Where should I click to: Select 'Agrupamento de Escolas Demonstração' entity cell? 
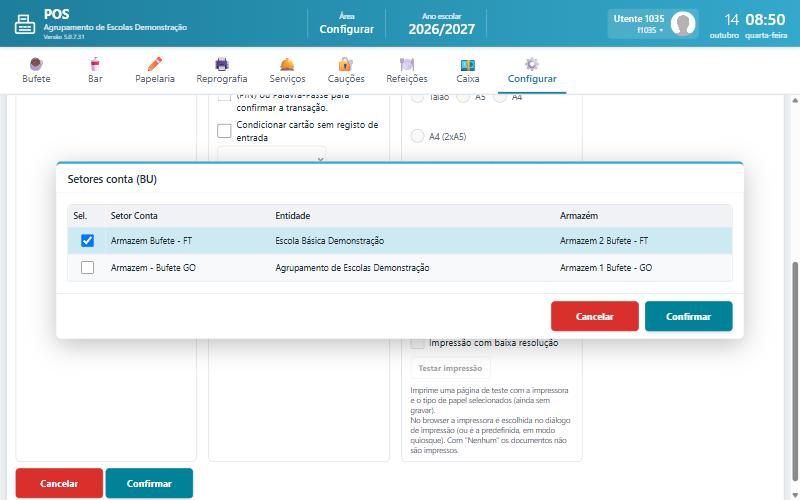(x=352, y=267)
